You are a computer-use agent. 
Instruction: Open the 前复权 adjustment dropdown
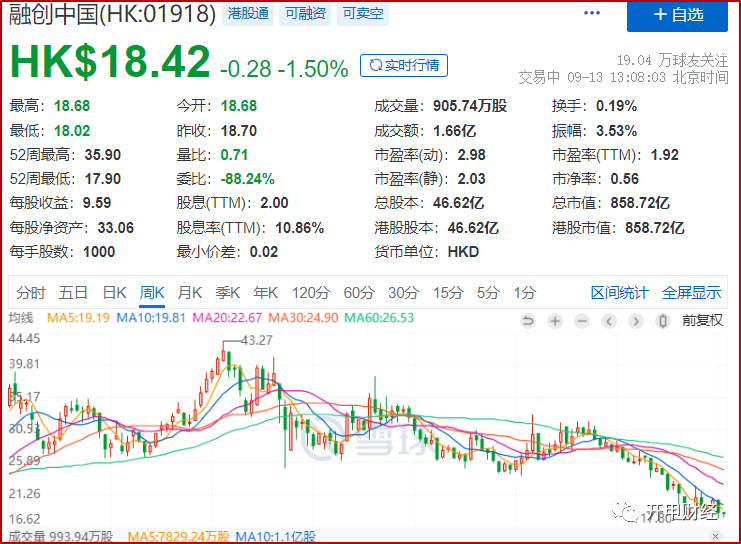click(x=702, y=320)
